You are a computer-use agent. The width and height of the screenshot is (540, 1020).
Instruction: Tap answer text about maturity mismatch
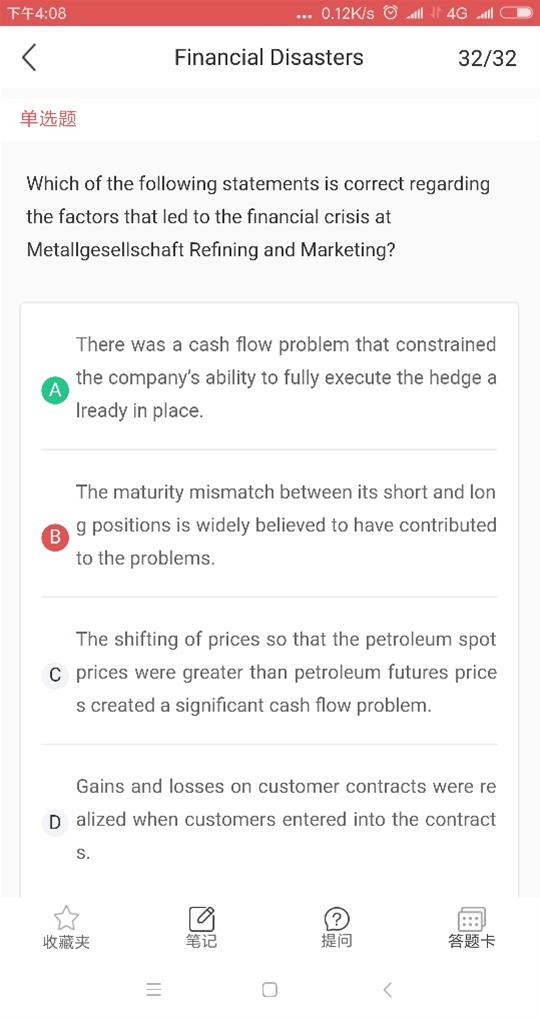tap(286, 525)
